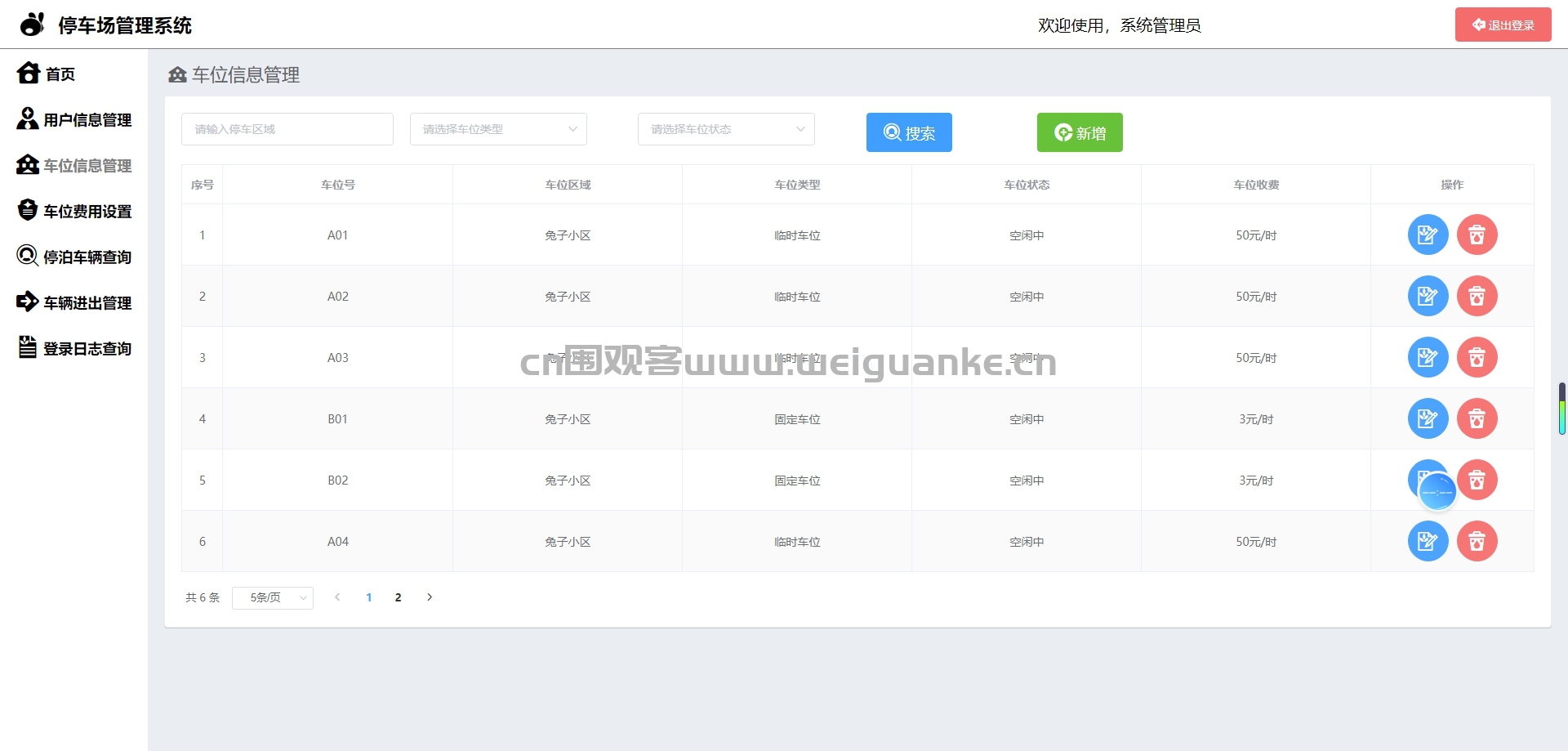Click the parking system logo icon
1568x751 pixels.
pos(32,25)
